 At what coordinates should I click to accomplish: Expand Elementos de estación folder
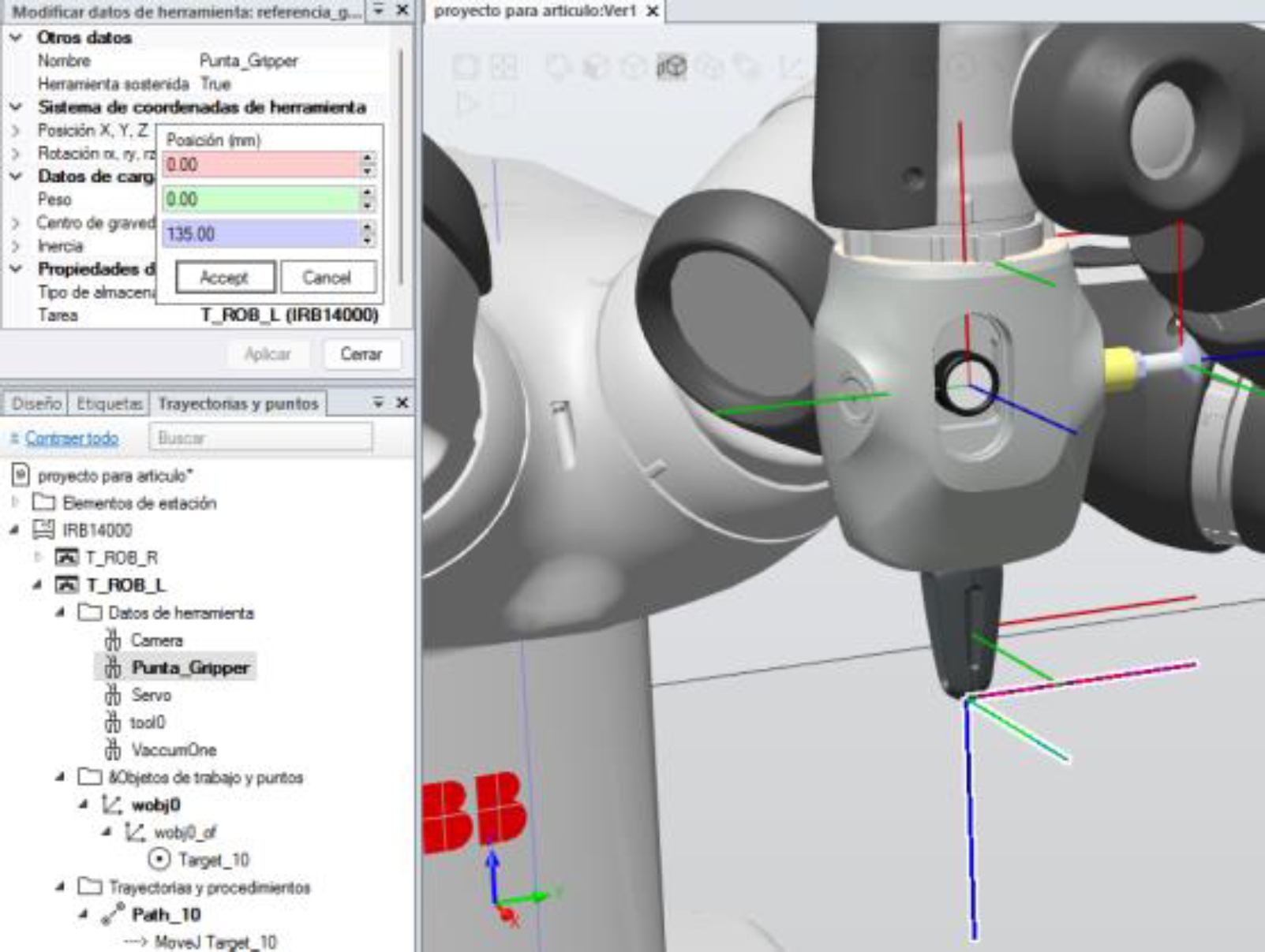tap(14, 503)
